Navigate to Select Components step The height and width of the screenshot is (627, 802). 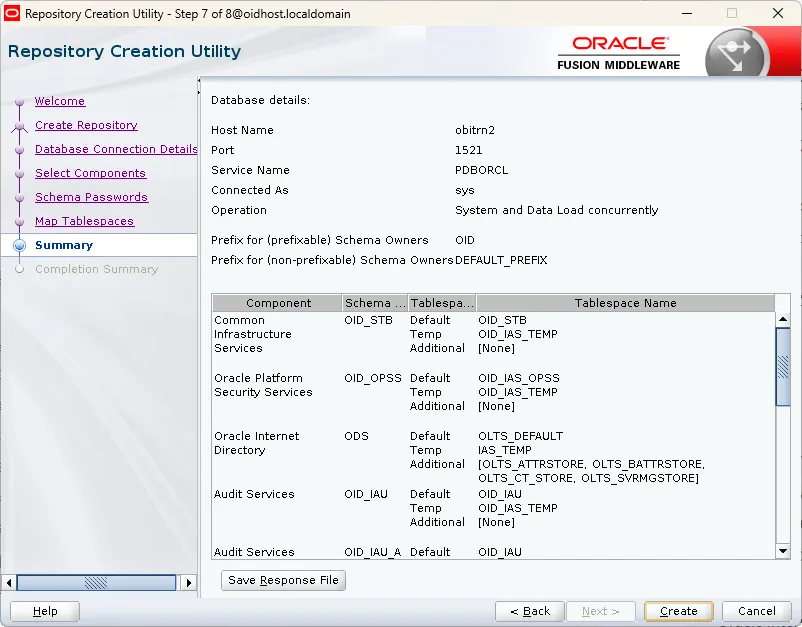click(x=90, y=173)
